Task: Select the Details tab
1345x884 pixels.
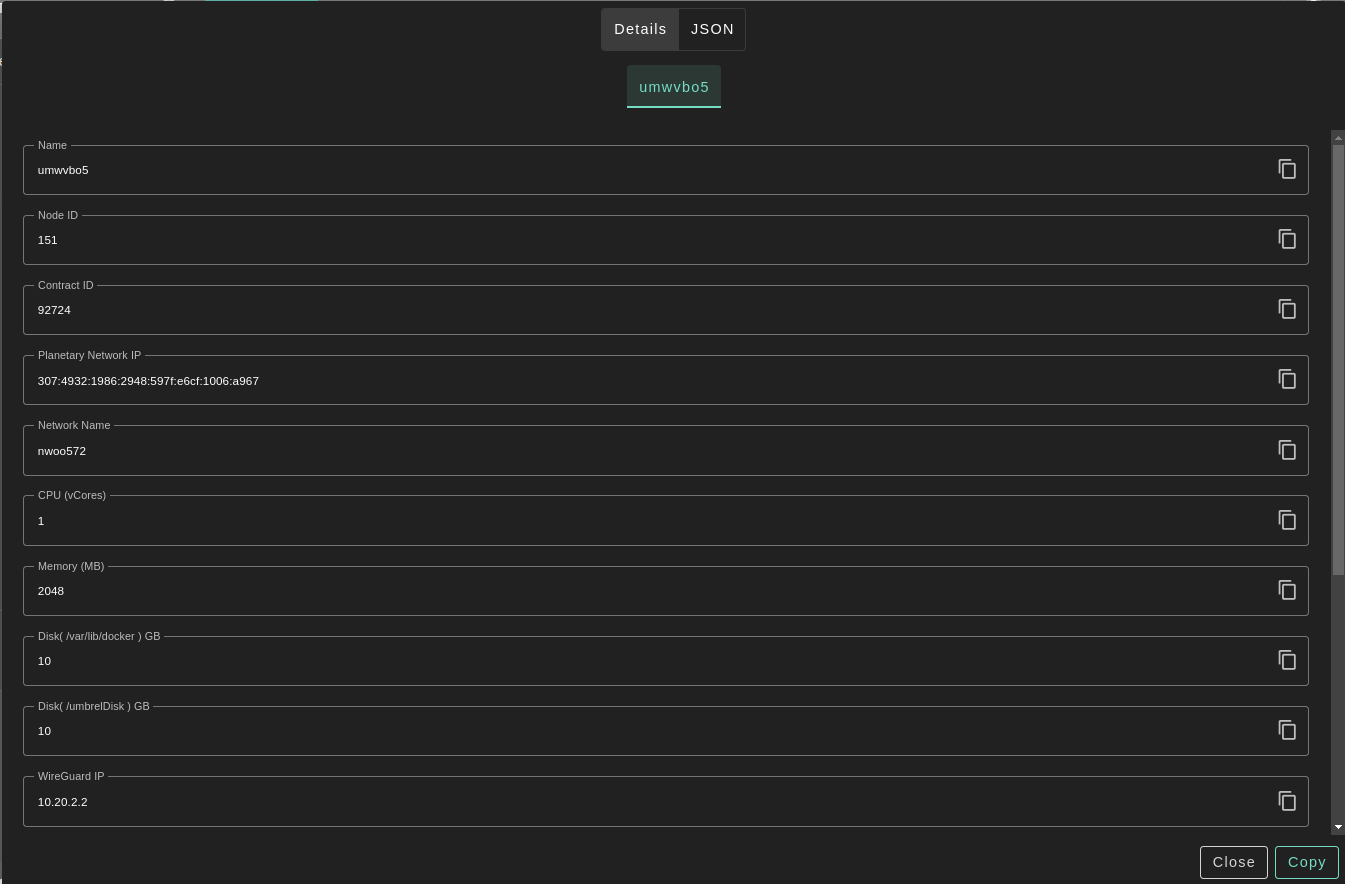Action: 640,29
